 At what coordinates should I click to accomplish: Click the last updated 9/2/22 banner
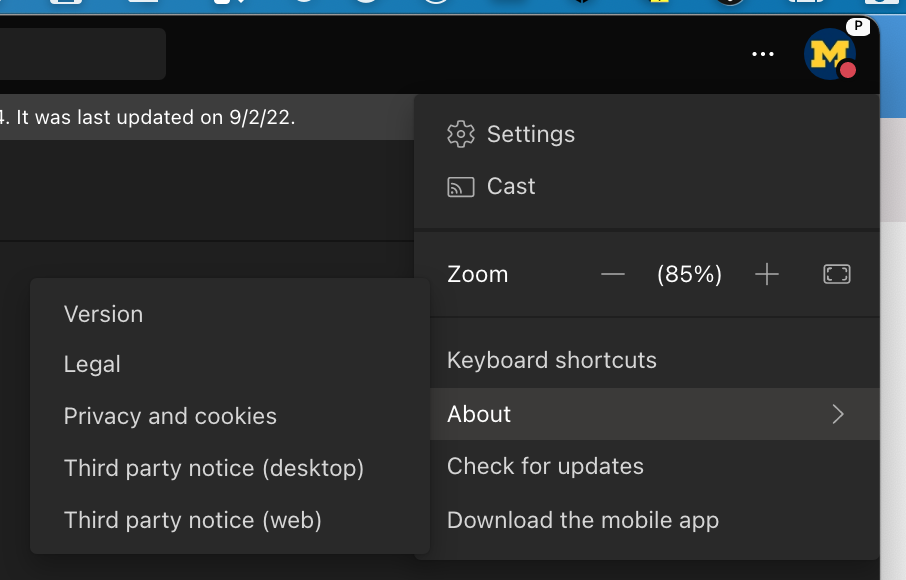pyautogui.click(x=150, y=117)
